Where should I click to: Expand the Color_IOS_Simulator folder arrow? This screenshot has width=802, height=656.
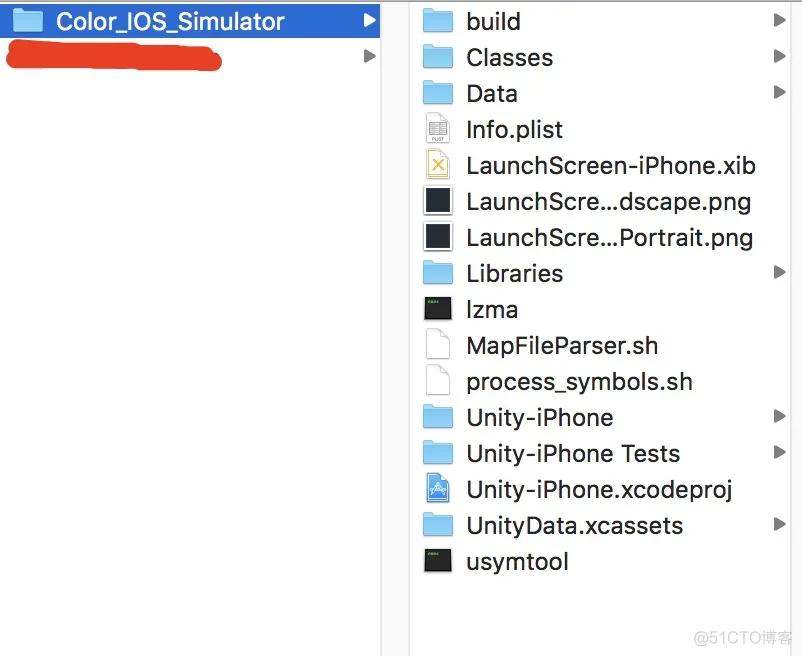pyautogui.click(x=369, y=20)
